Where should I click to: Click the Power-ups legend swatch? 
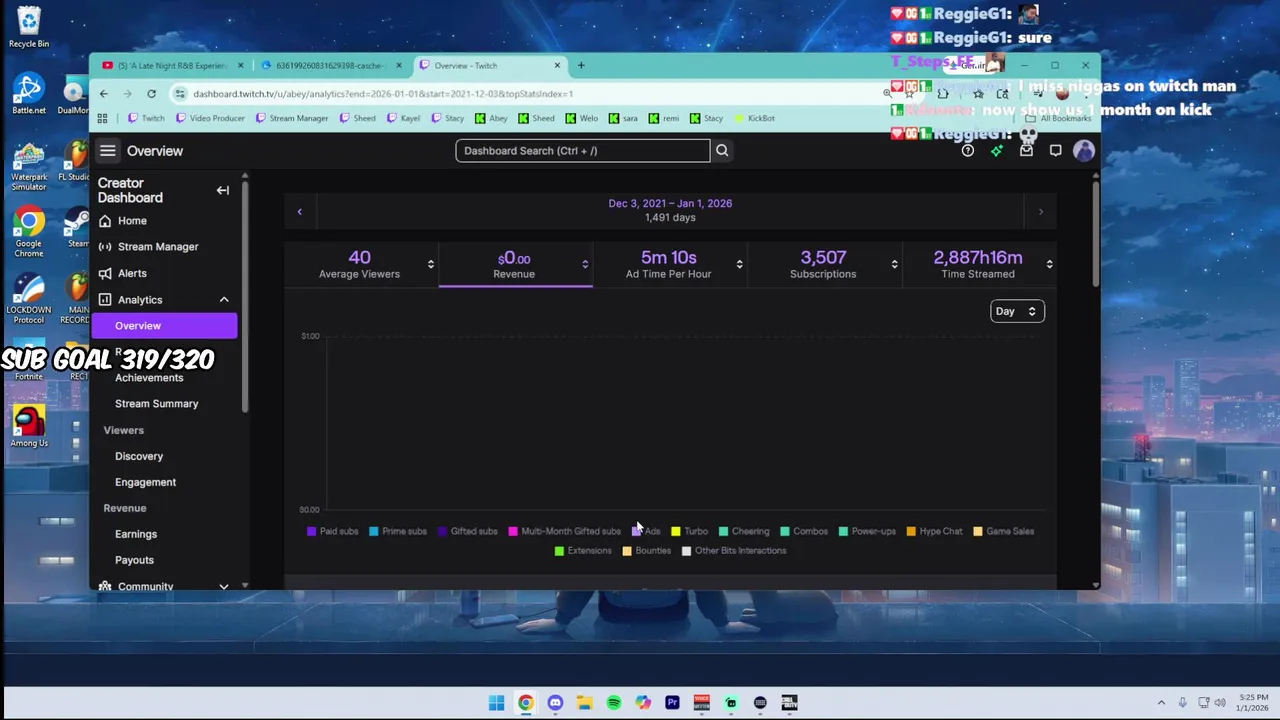pyautogui.click(x=843, y=531)
